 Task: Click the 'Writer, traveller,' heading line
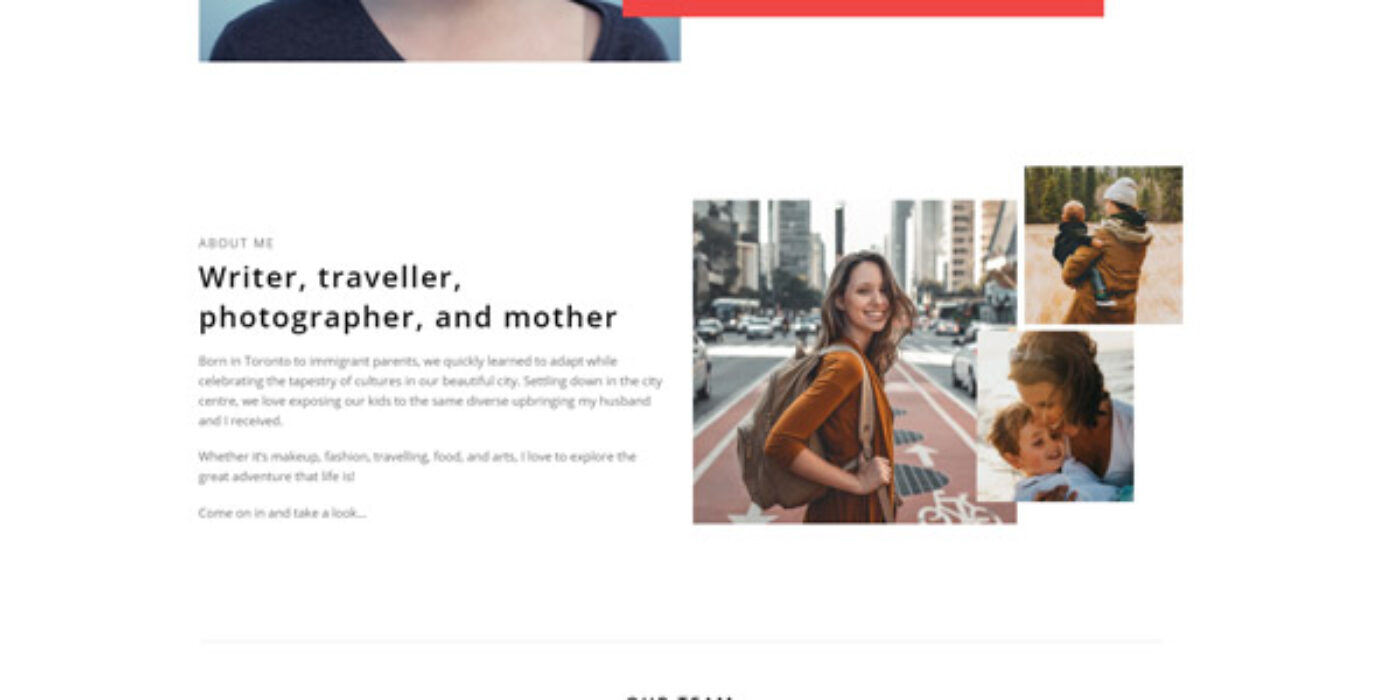[x=330, y=277]
